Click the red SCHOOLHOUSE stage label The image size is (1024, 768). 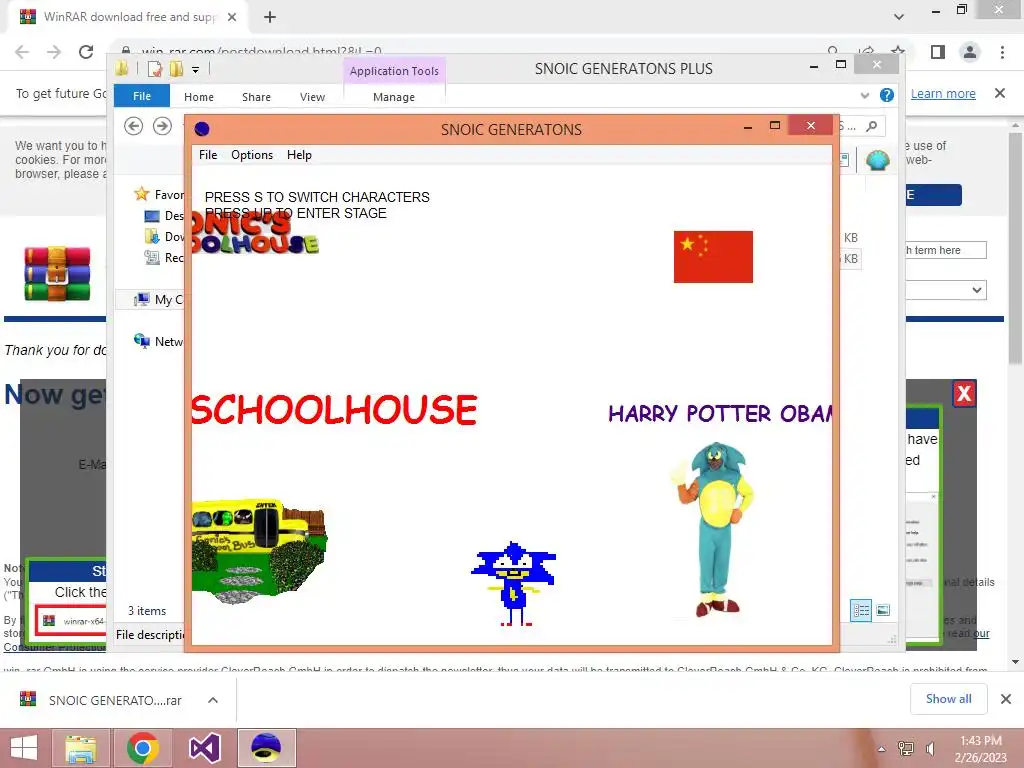[x=334, y=410]
